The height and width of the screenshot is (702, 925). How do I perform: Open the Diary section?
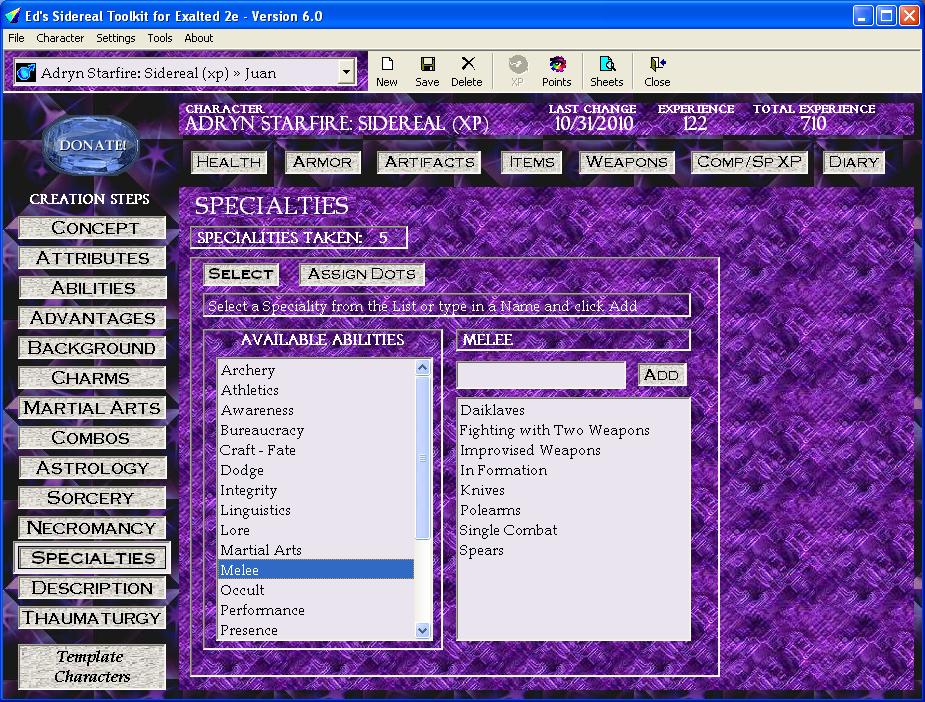[854, 162]
